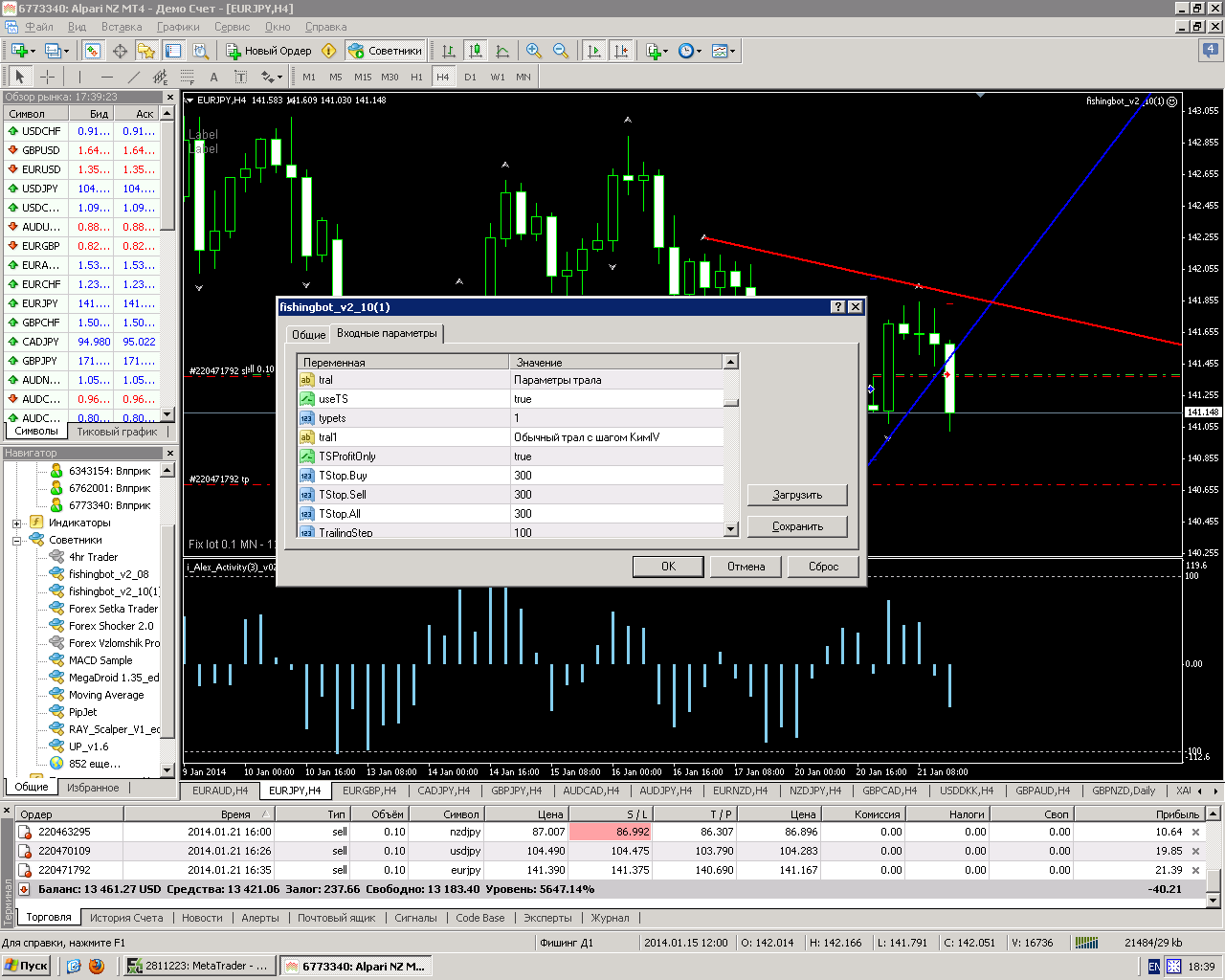The image size is (1225, 980).
Task: Open the periods clock dropdown
Action: coord(689,51)
